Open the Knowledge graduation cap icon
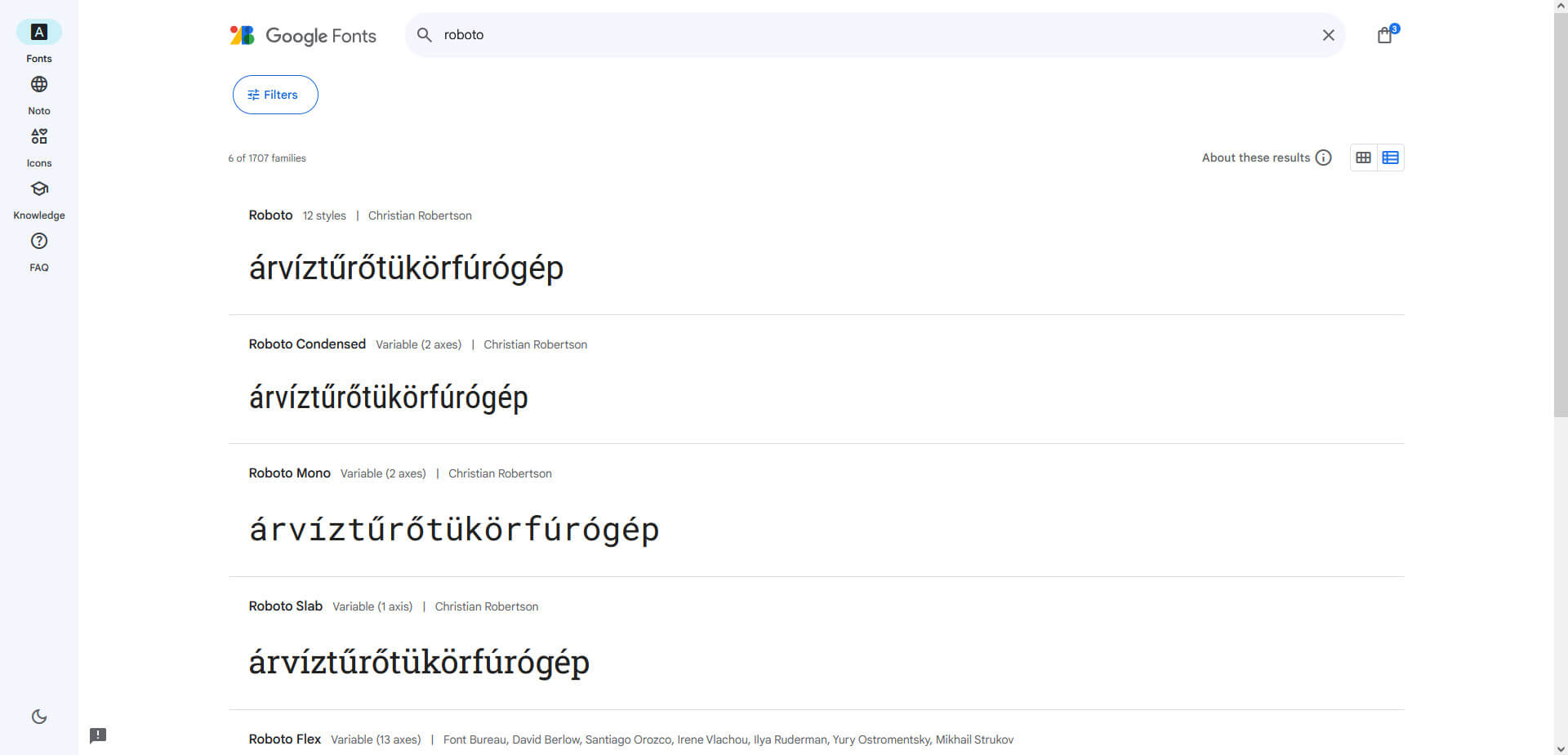Viewport: 1568px width, 755px height. pyautogui.click(x=39, y=189)
